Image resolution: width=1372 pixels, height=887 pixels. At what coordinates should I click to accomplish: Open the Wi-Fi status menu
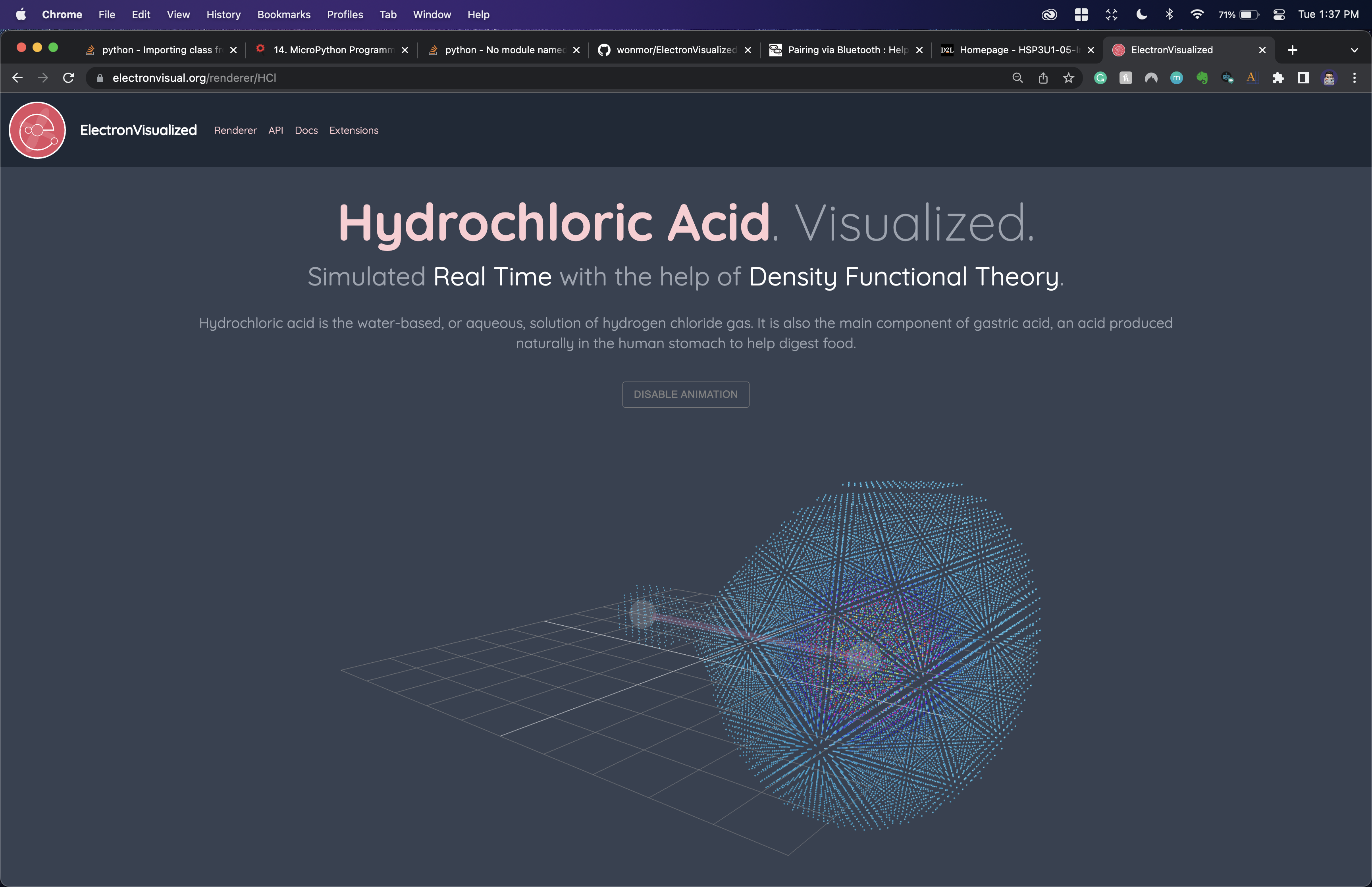pos(1198,14)
